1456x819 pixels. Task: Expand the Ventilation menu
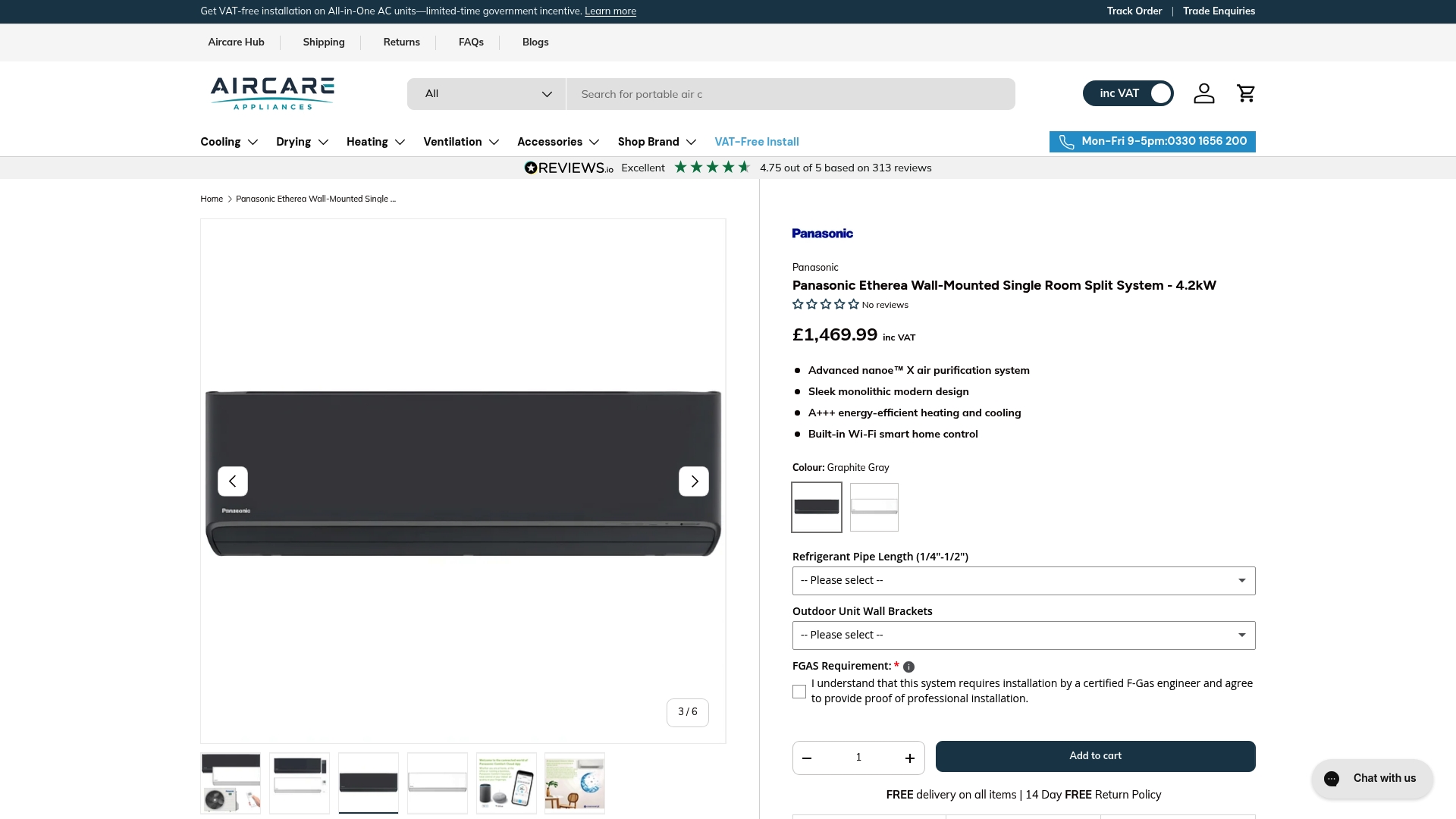(x=461, y=142)
